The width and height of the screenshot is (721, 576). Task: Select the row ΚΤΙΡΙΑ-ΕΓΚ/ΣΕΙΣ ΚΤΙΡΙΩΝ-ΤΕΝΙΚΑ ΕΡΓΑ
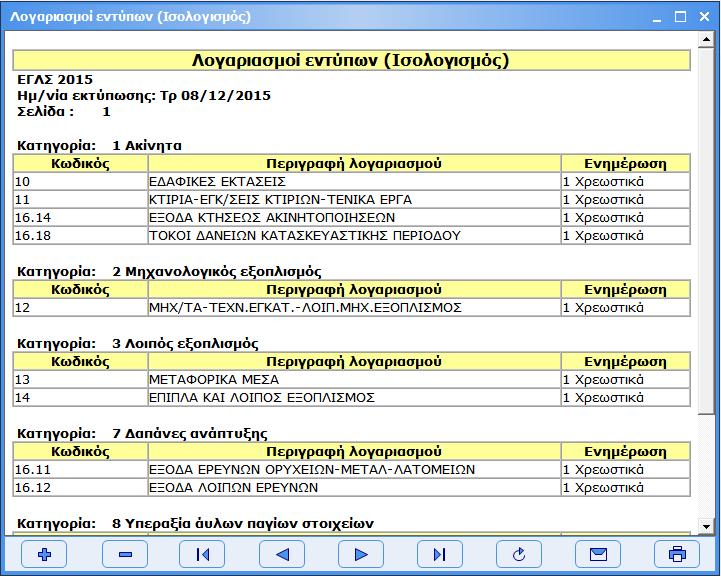(x=352, y=200)
